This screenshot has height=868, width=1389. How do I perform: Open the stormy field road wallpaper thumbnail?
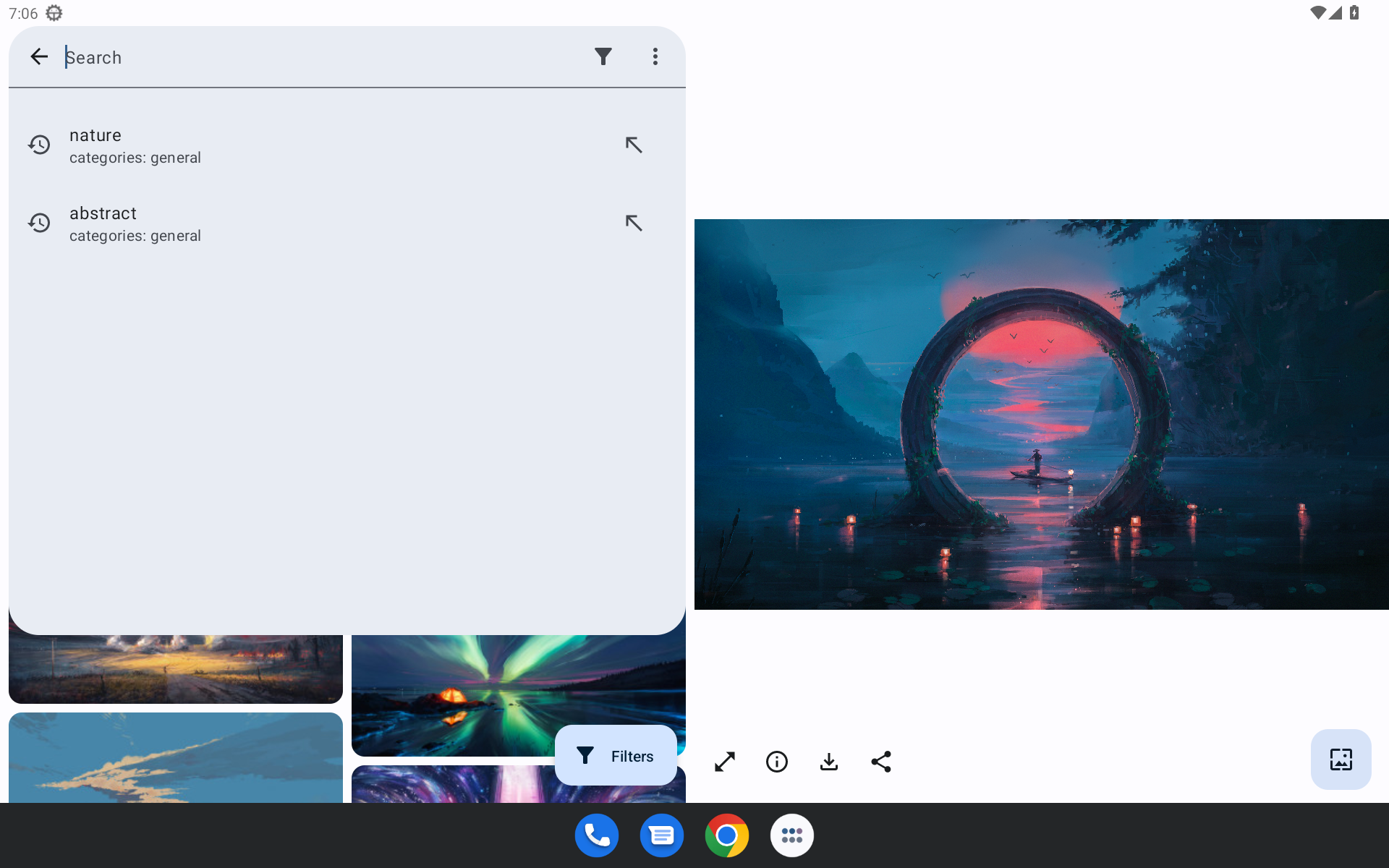point(175,669)
